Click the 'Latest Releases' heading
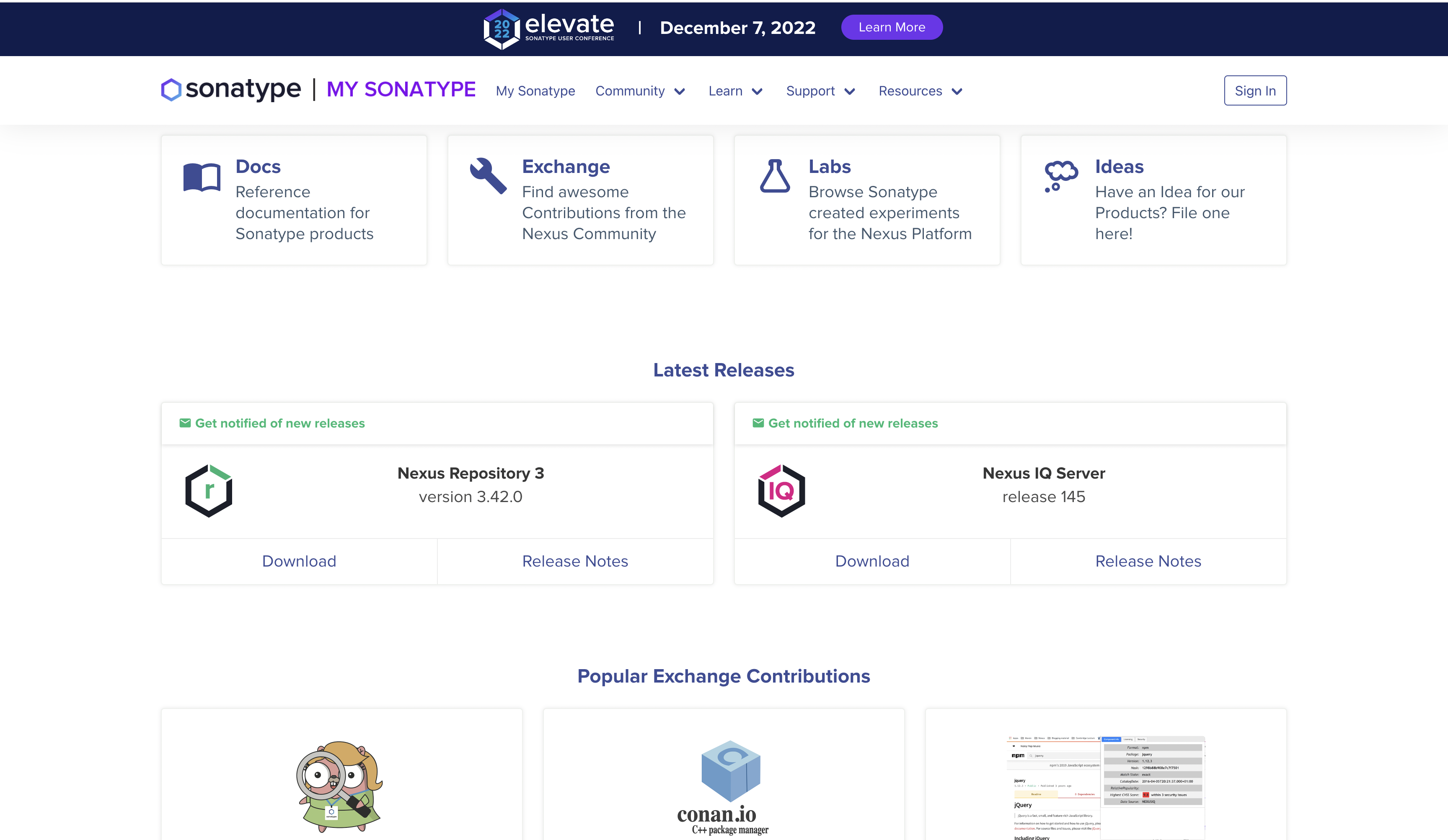 (x=724, y=370)
